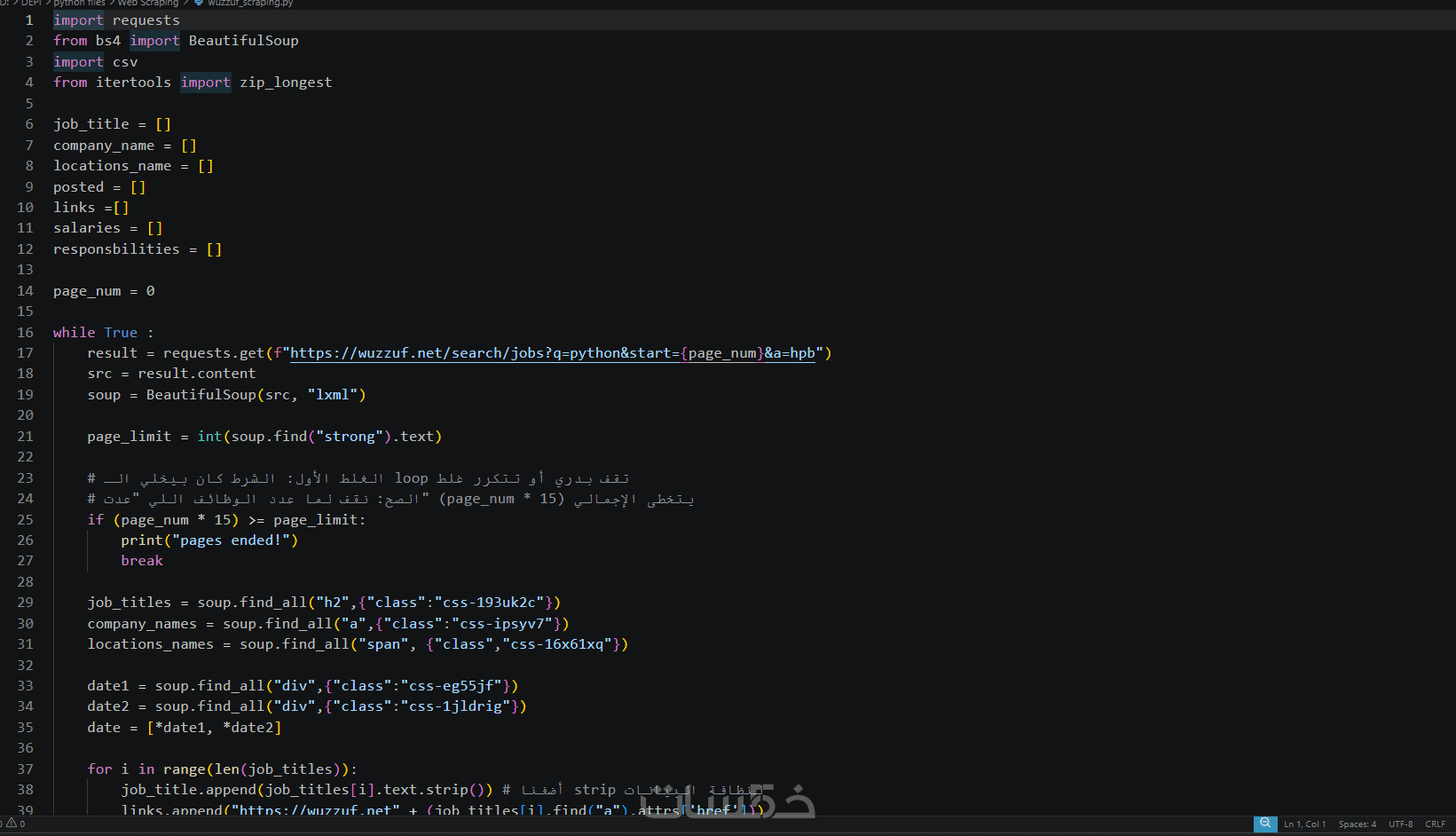
Task: Click the "strong" string on line 21
Action: [350, 437]
